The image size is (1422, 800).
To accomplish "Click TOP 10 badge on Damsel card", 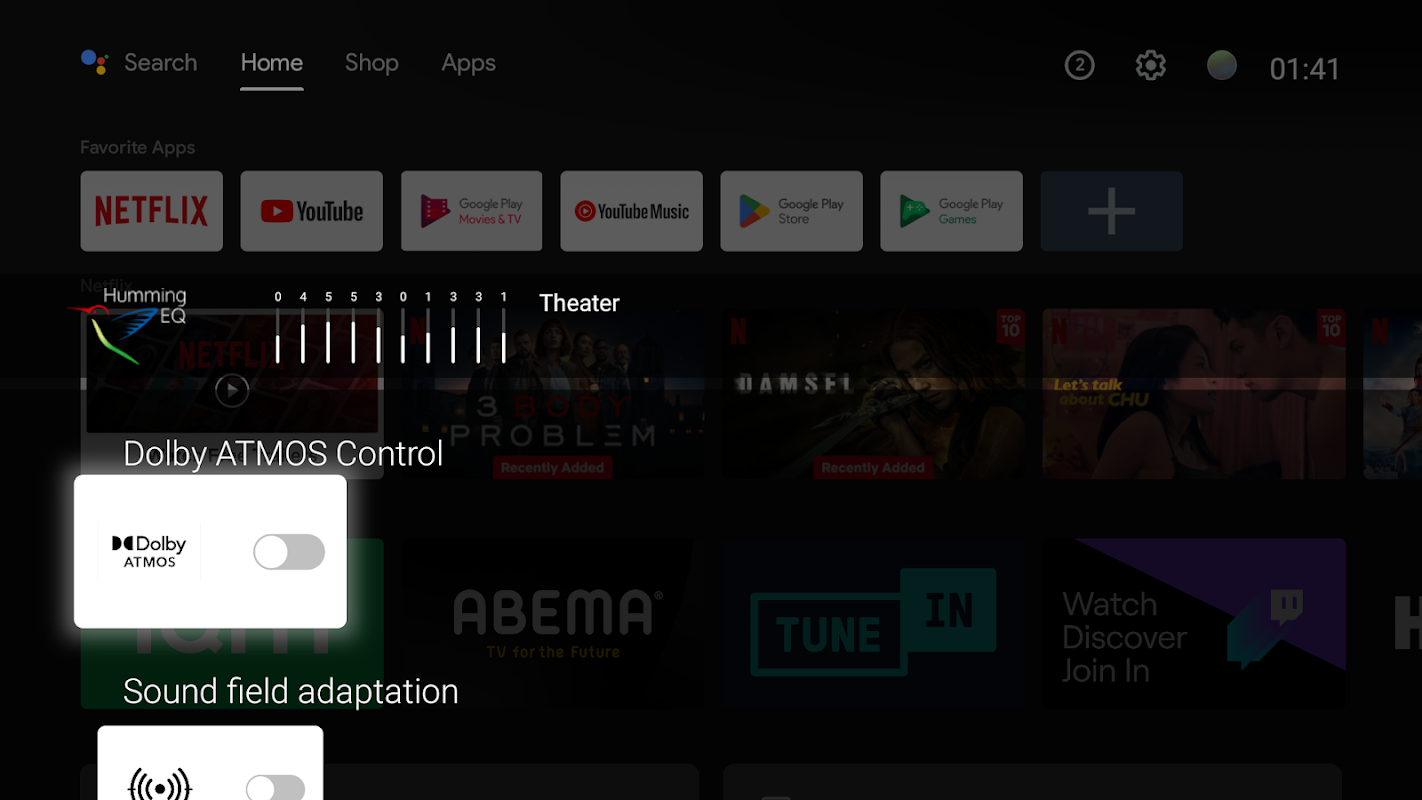I will [1011, 327].
